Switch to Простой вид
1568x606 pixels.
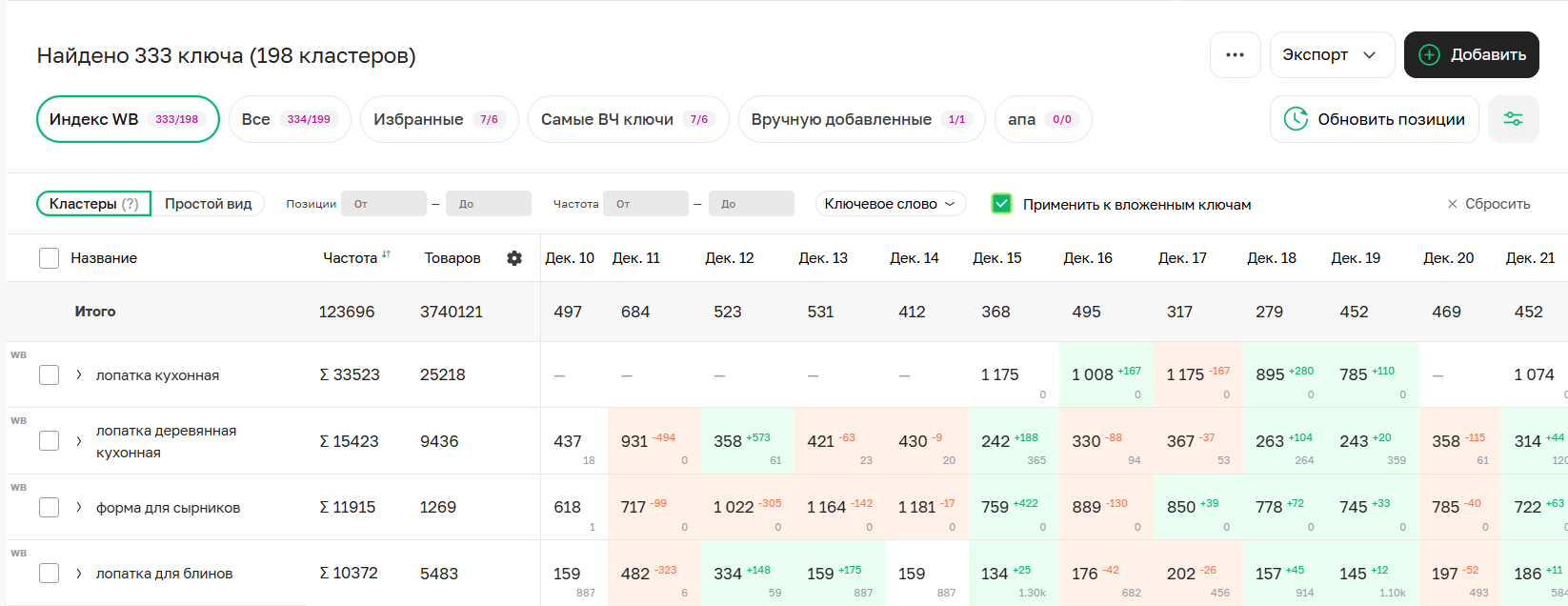click(208, 204)
